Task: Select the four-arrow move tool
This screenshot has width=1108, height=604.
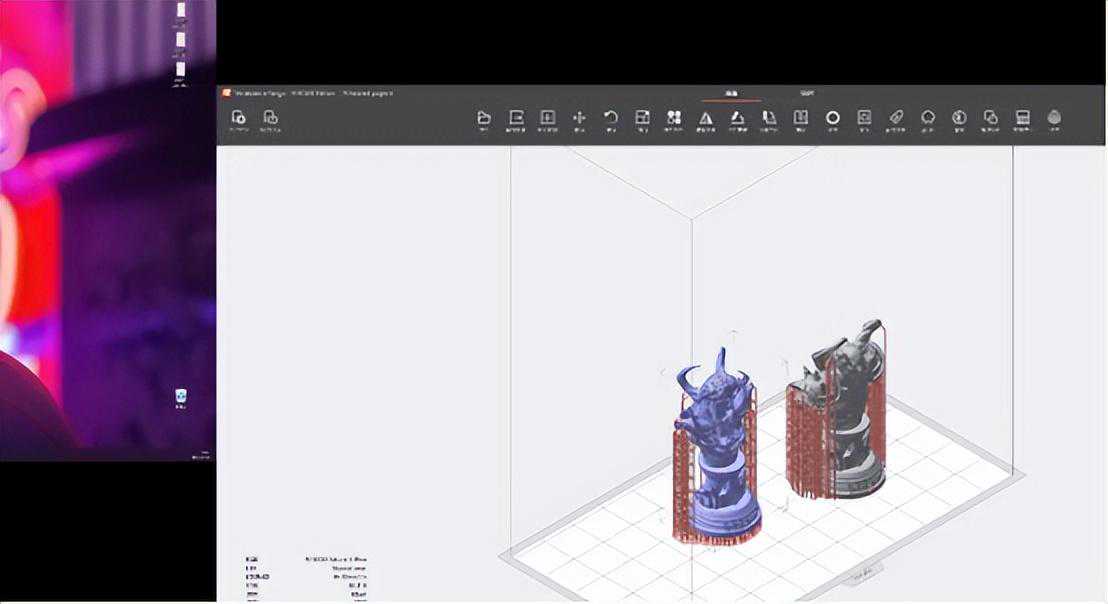Action: [579, 118]
